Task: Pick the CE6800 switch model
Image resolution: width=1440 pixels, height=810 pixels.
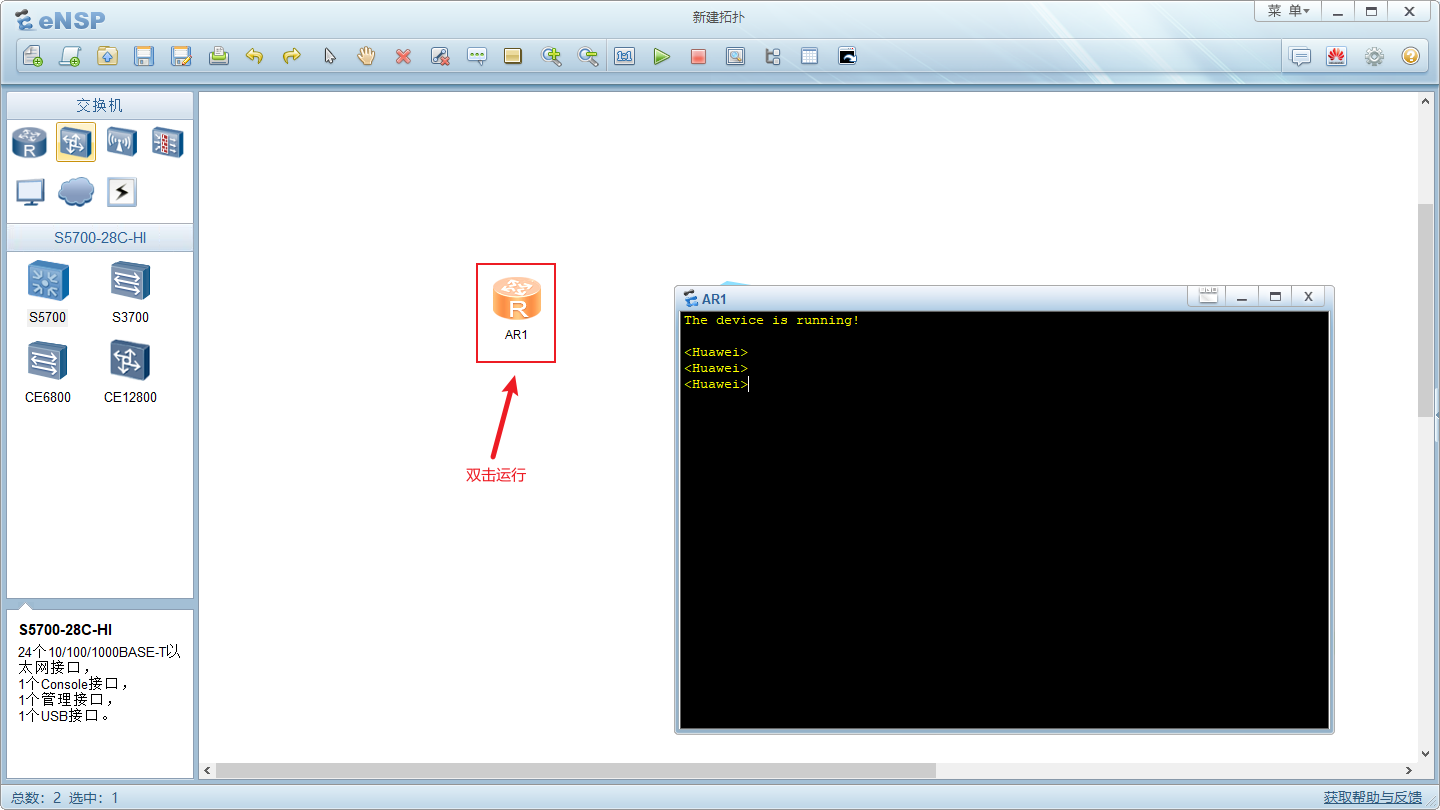Action: [47, 372]
